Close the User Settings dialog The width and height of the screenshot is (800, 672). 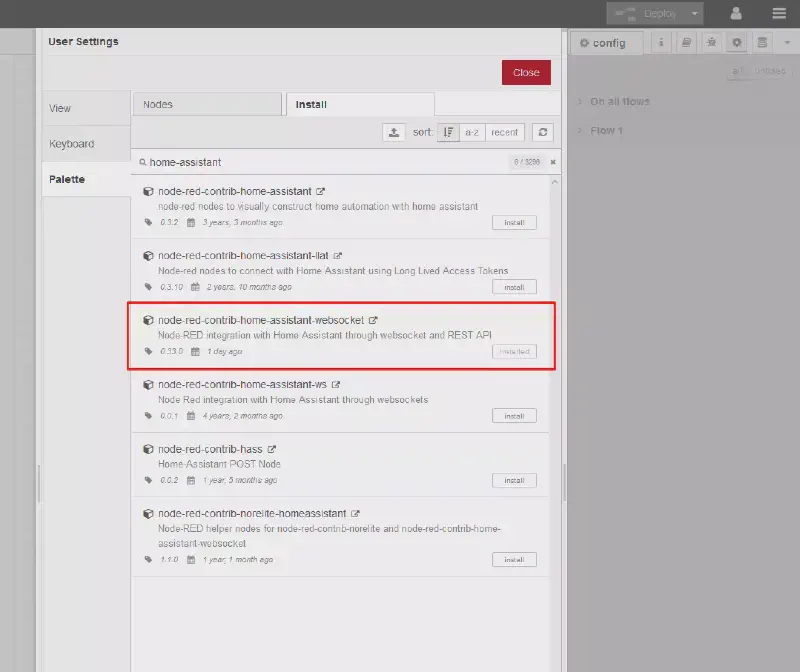526,72
